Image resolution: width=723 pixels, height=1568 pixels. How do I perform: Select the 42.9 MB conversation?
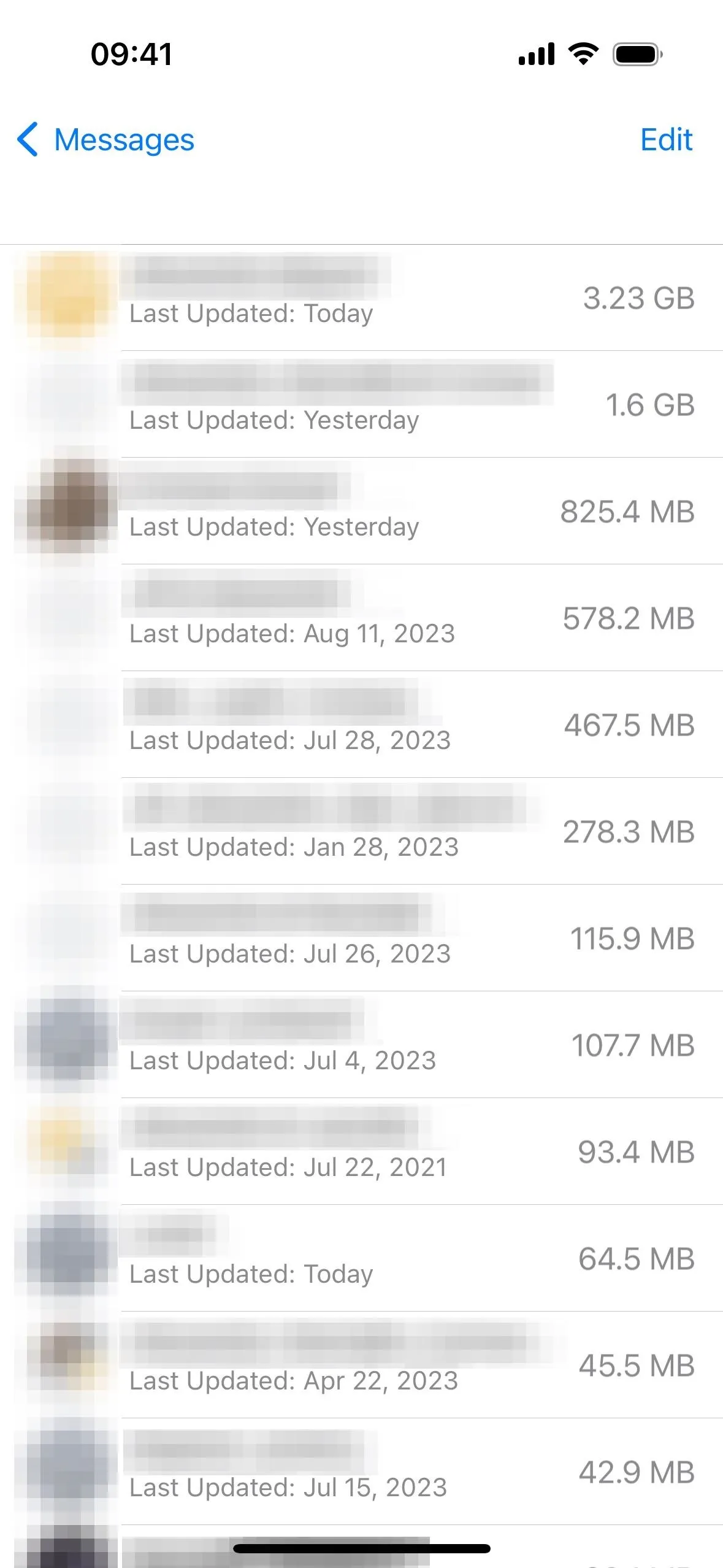[x=362, y=1472]
